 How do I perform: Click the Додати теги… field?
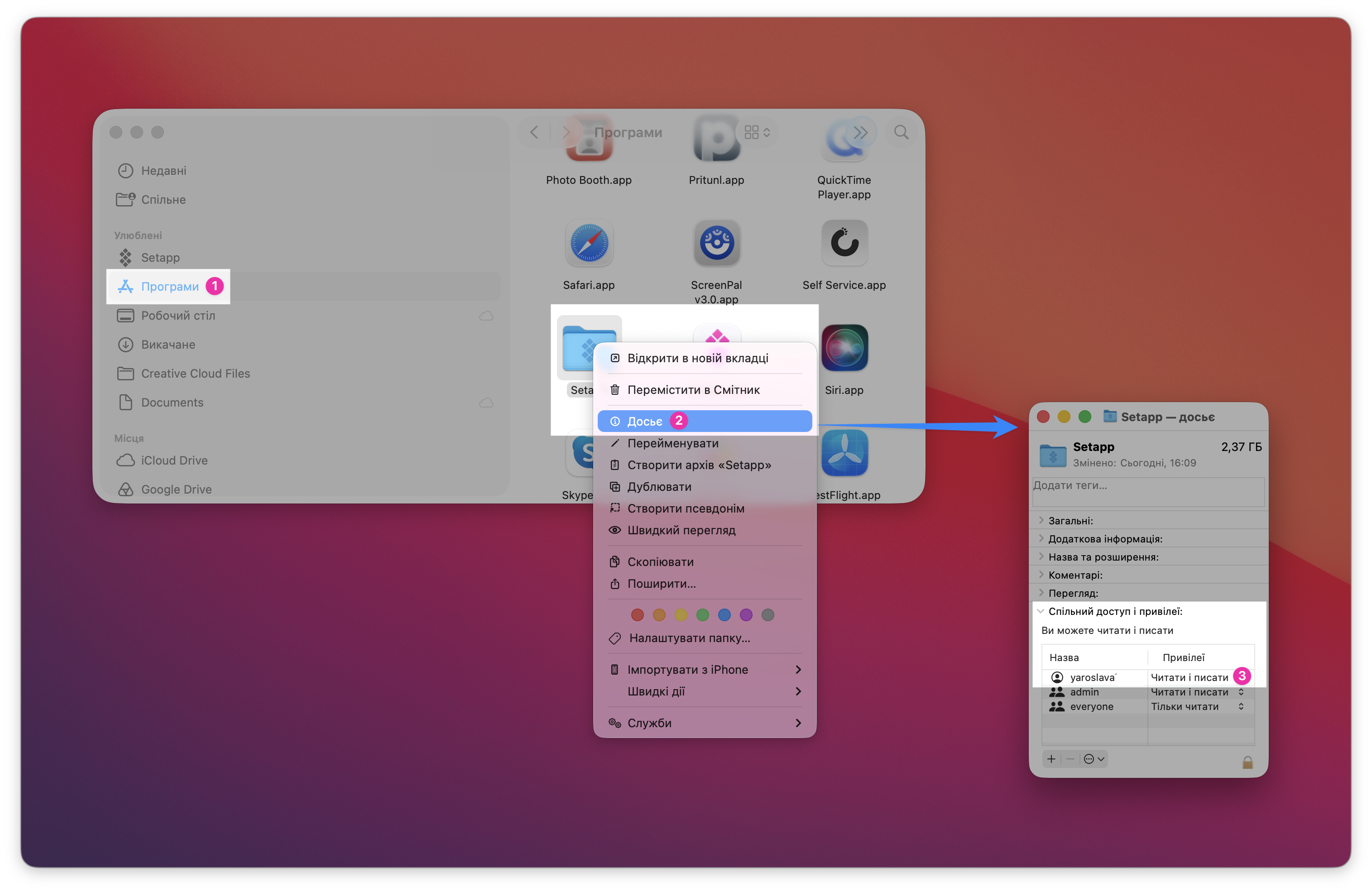1148,492
